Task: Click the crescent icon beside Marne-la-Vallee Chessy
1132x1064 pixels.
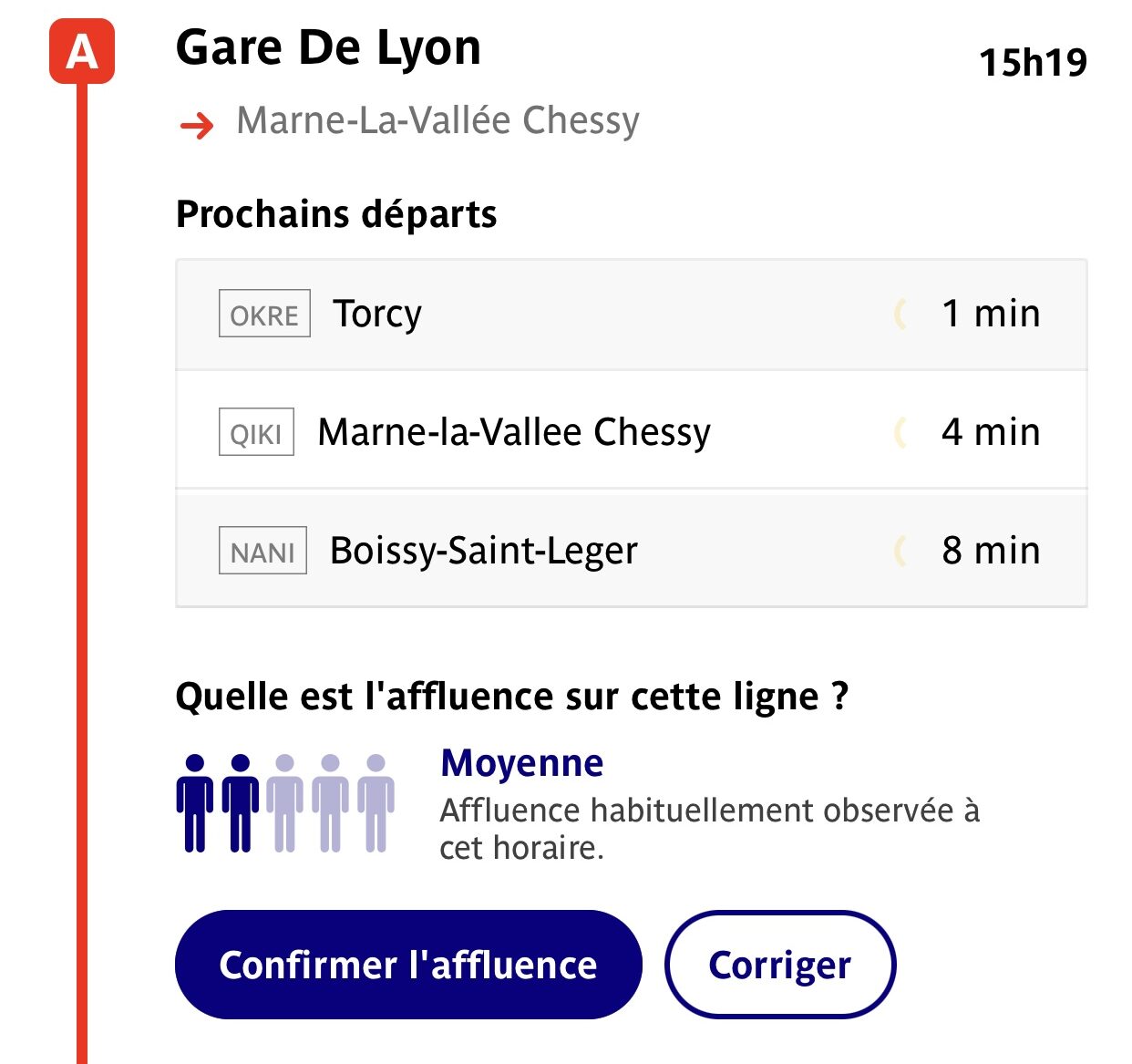Action: coord(901,432)
